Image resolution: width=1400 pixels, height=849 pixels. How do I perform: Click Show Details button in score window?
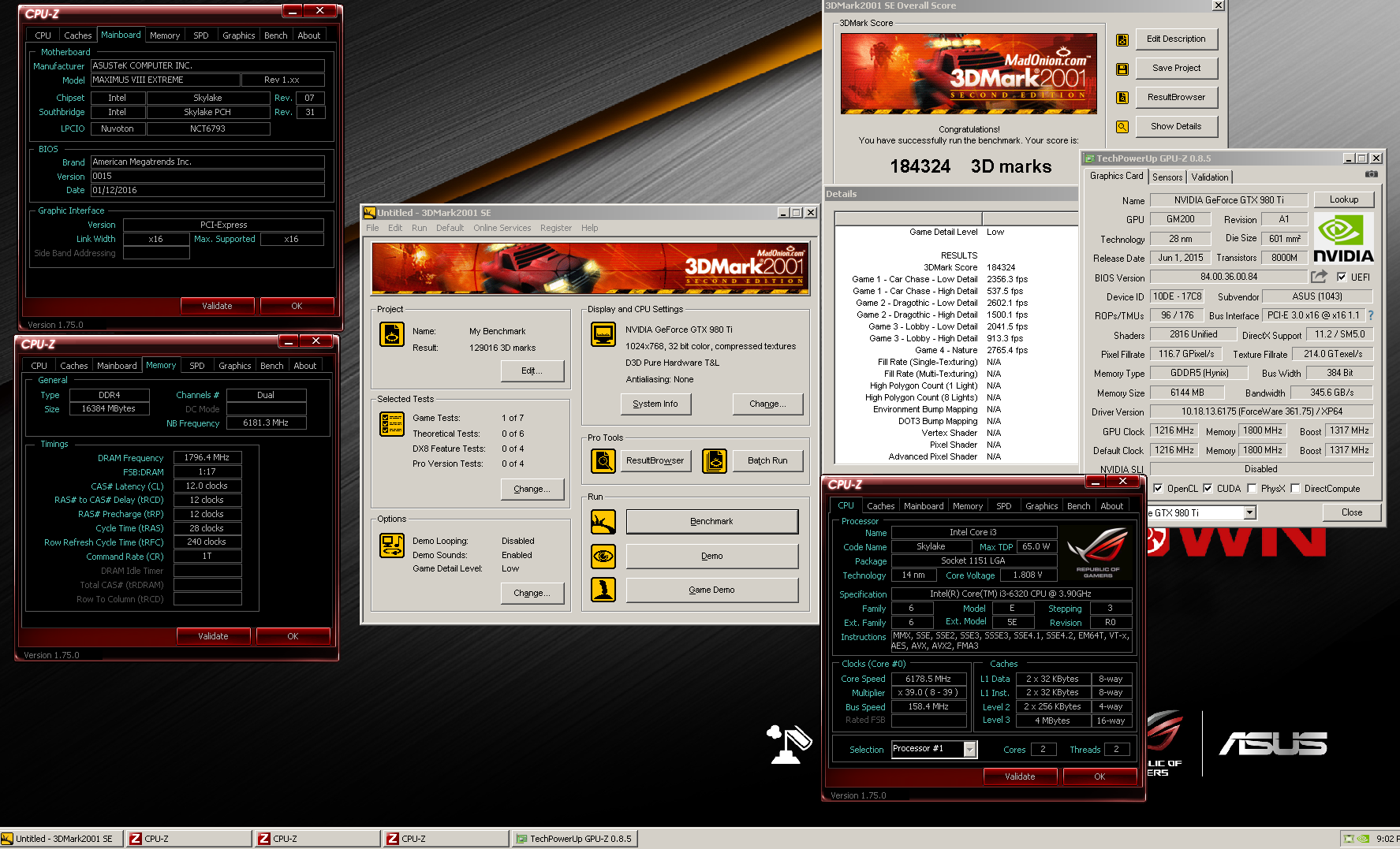[x=1176, y=126]
